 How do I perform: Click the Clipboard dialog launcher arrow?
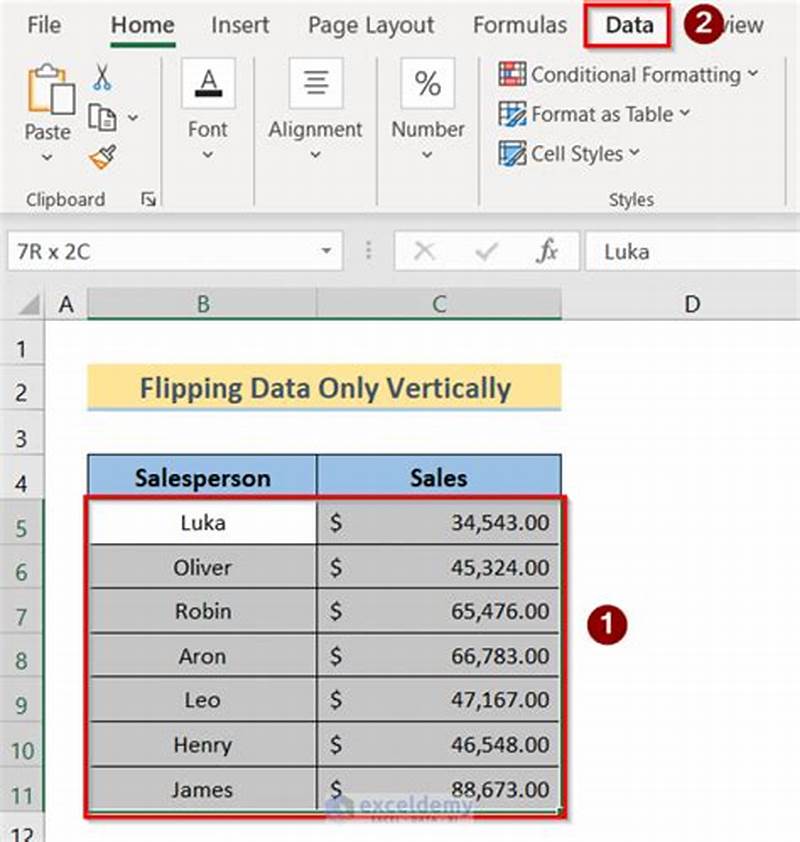(x=146, y=199)
